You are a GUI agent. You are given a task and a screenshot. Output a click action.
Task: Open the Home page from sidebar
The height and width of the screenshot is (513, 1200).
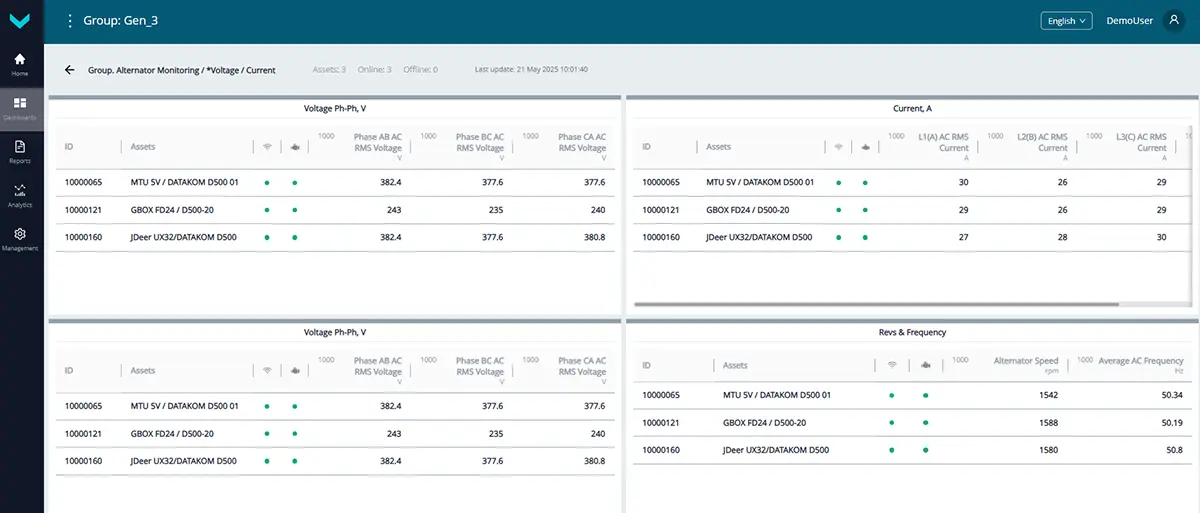coord(20,64)
